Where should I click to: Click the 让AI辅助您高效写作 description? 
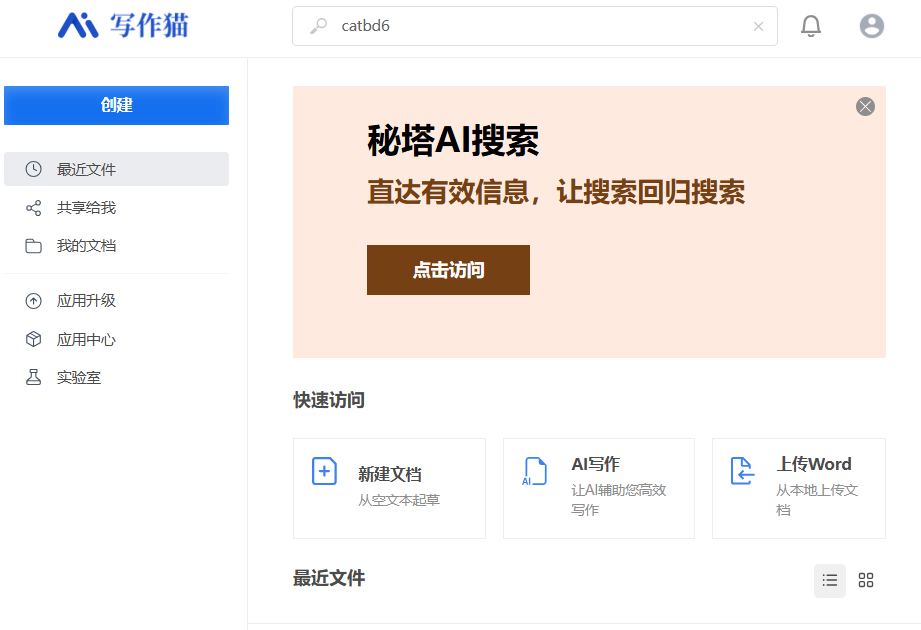619,500
